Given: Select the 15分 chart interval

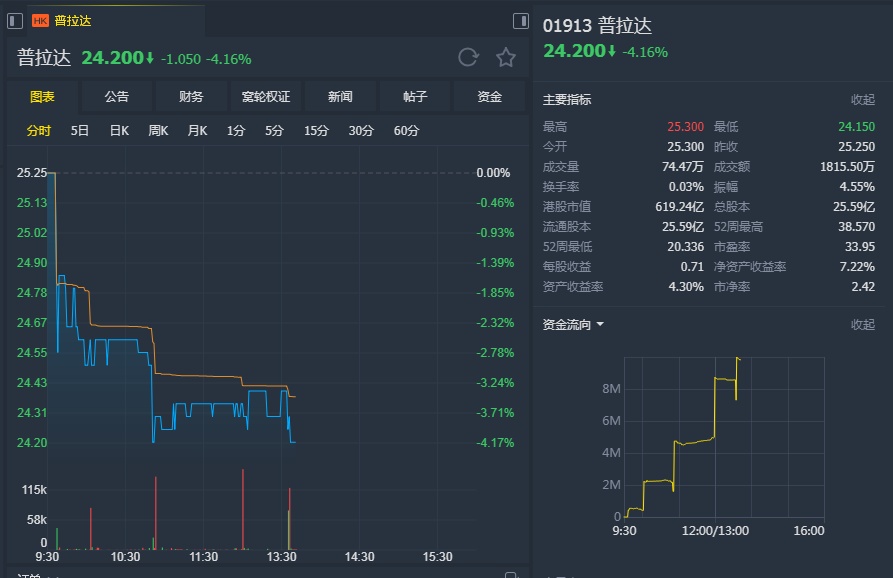Looking at the screenshot, I should coord(316,131).
